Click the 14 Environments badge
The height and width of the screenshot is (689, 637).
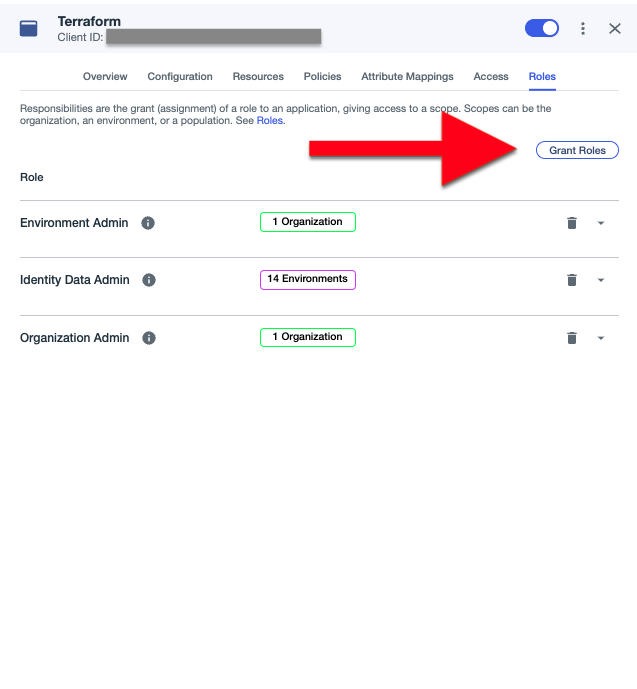pos(308,279)
